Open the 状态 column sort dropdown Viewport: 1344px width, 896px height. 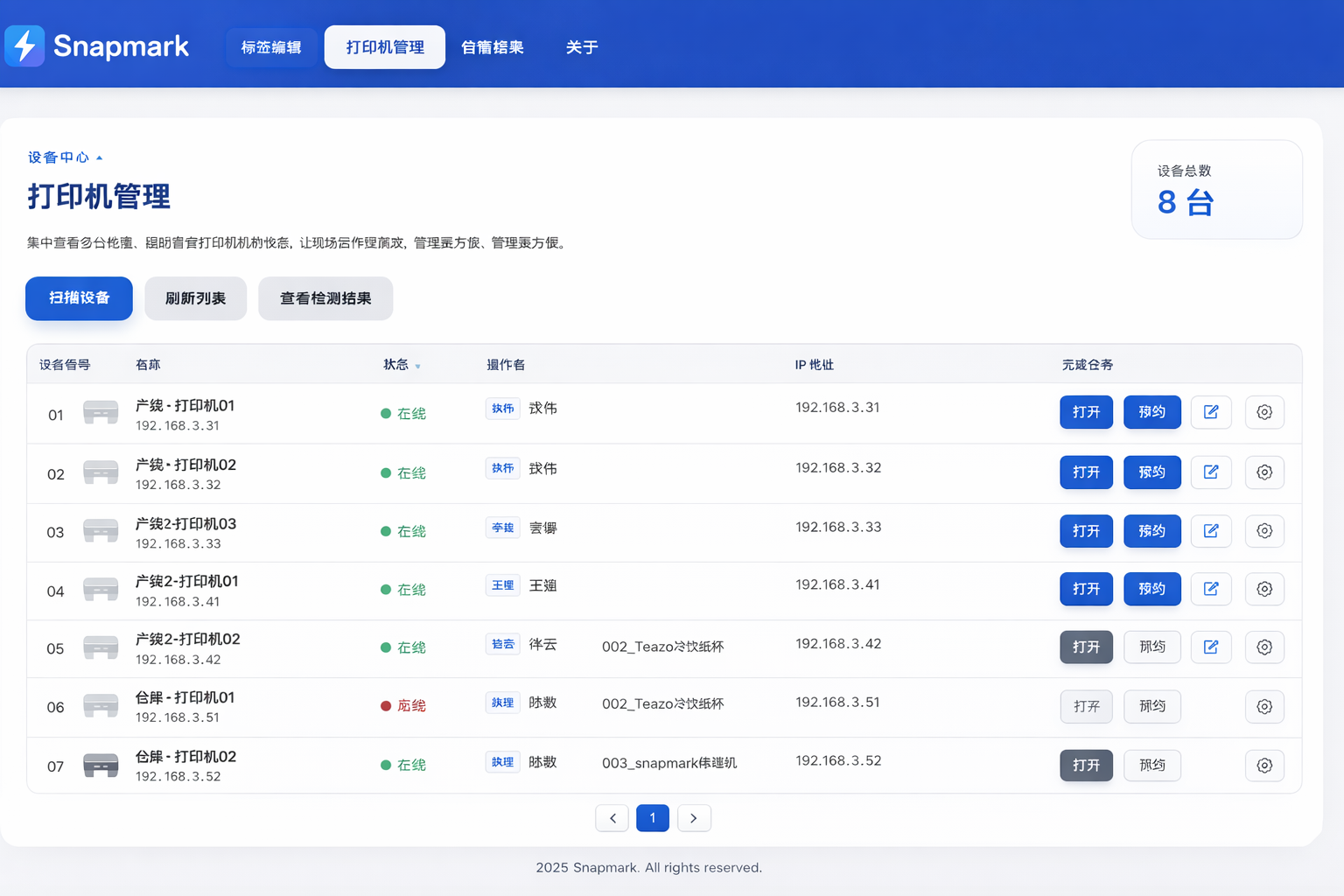(418, 366)
